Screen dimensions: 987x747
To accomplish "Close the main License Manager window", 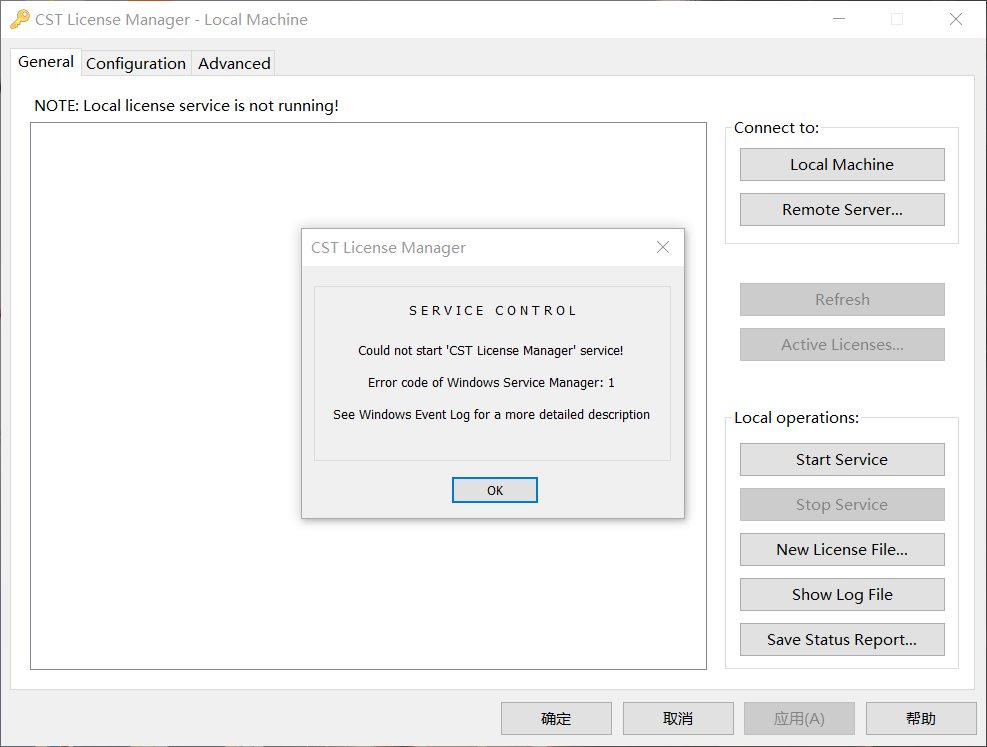I will tap(956, 19).
